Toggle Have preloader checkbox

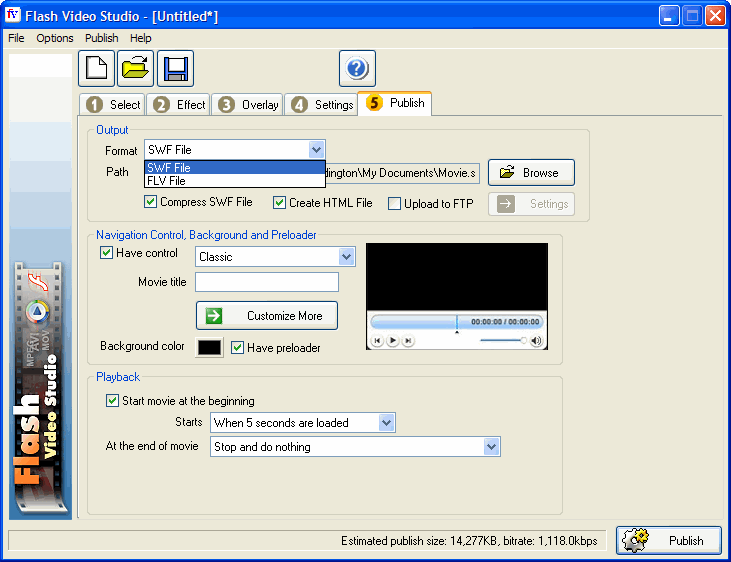point(237,347)
